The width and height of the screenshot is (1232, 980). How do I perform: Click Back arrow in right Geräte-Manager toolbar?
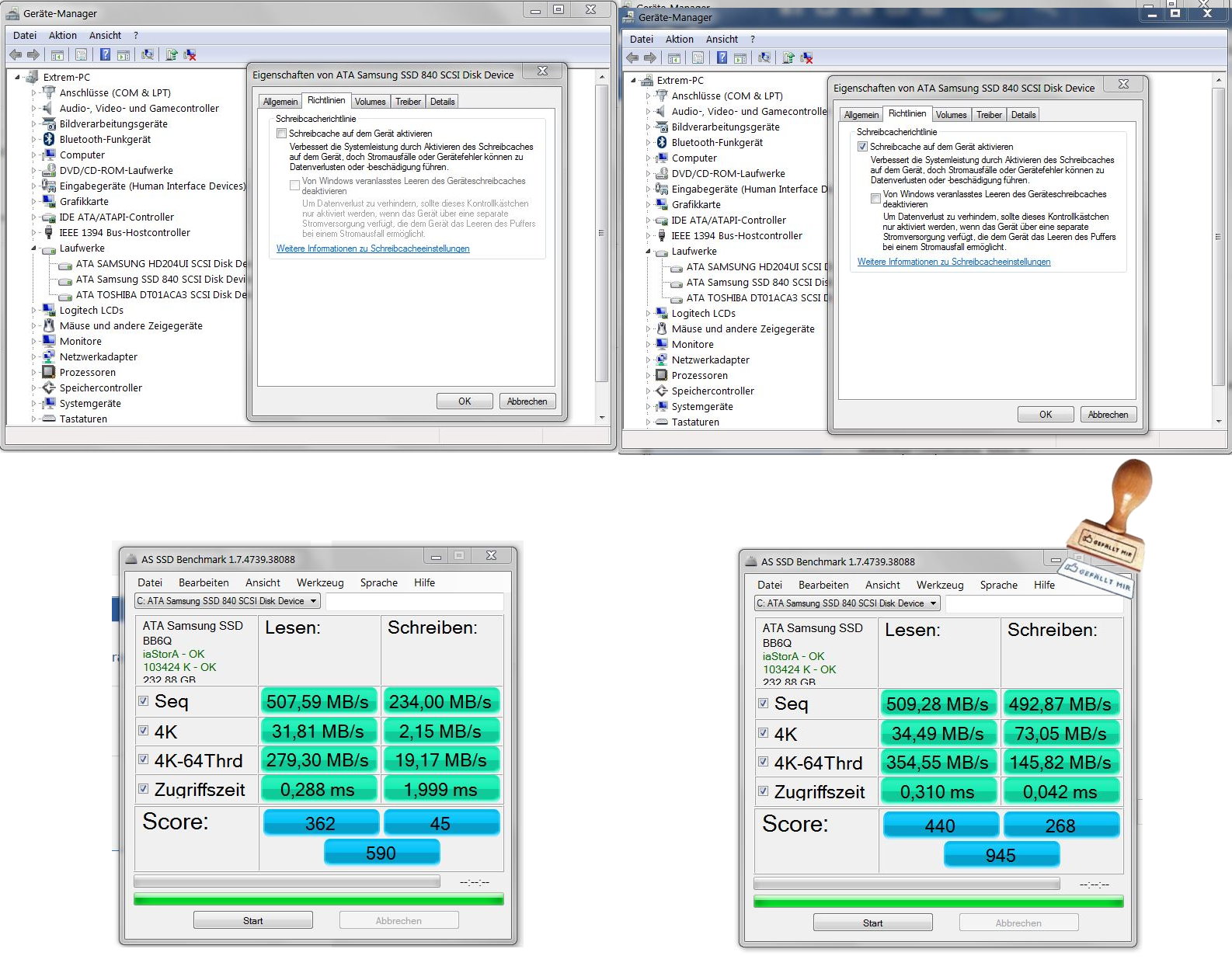(x=632, y=58)
